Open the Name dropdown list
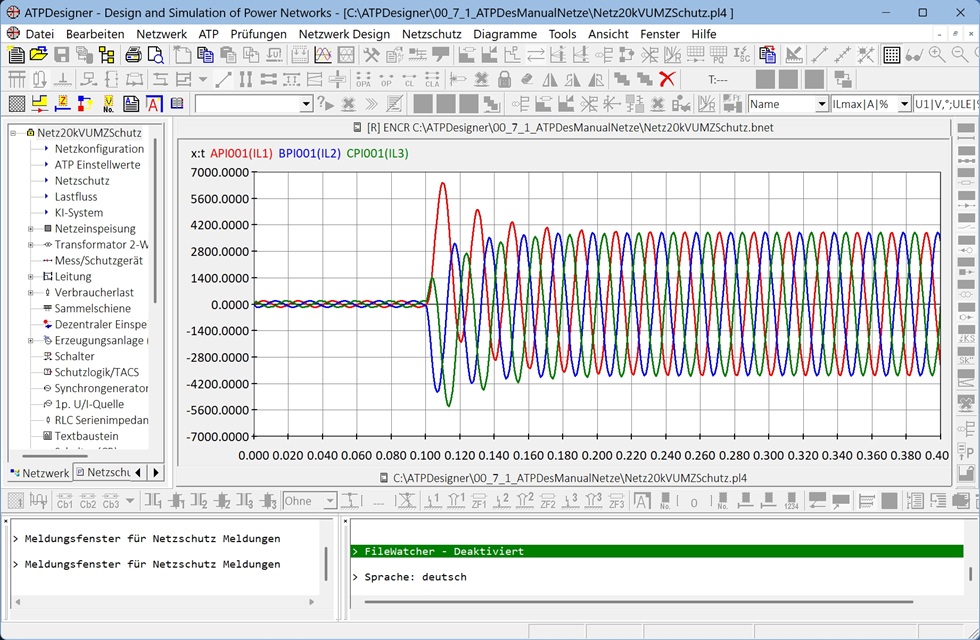Screen dimensions: 980x640 tap(821, 104)
